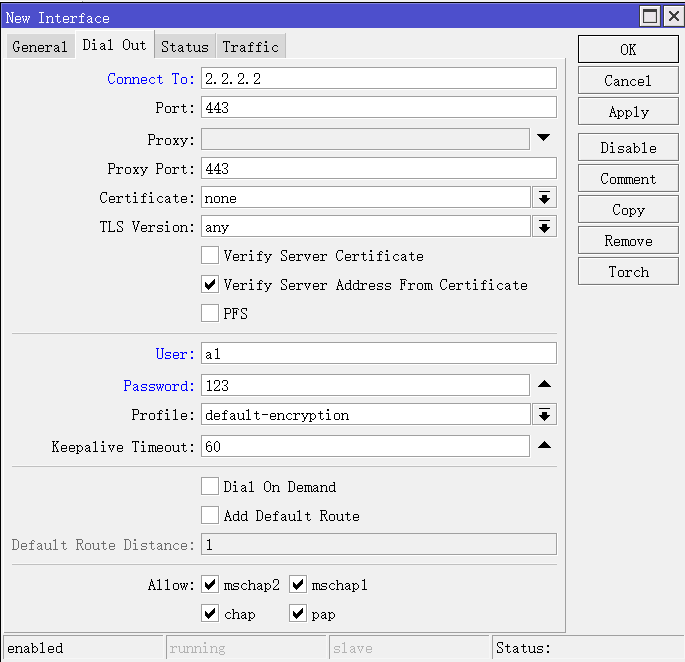Collapse the Keepalive Timeout arrow
Image resolution: width=685 pixels, height=662 pixels.
(543, 446)
